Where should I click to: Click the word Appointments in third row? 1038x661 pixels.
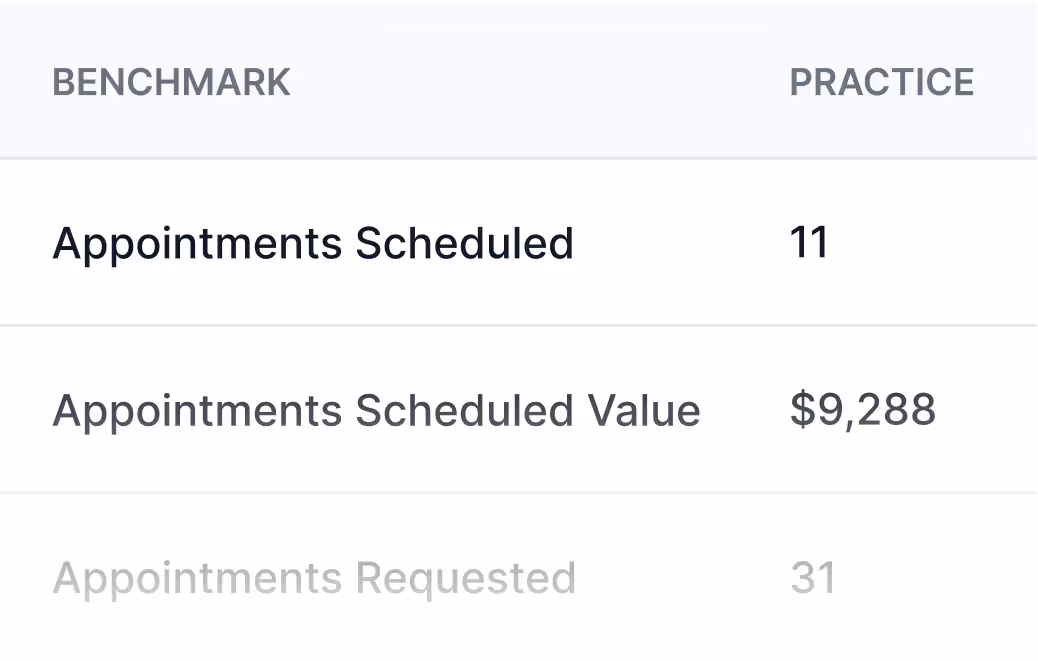tap(197, 580)
